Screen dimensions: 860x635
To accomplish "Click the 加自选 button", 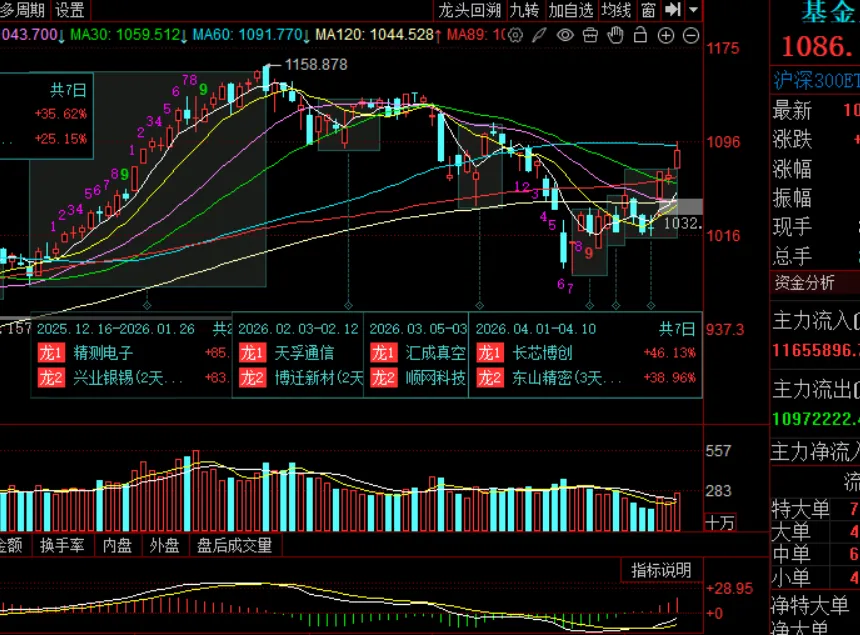I will (x=571, y=10).
